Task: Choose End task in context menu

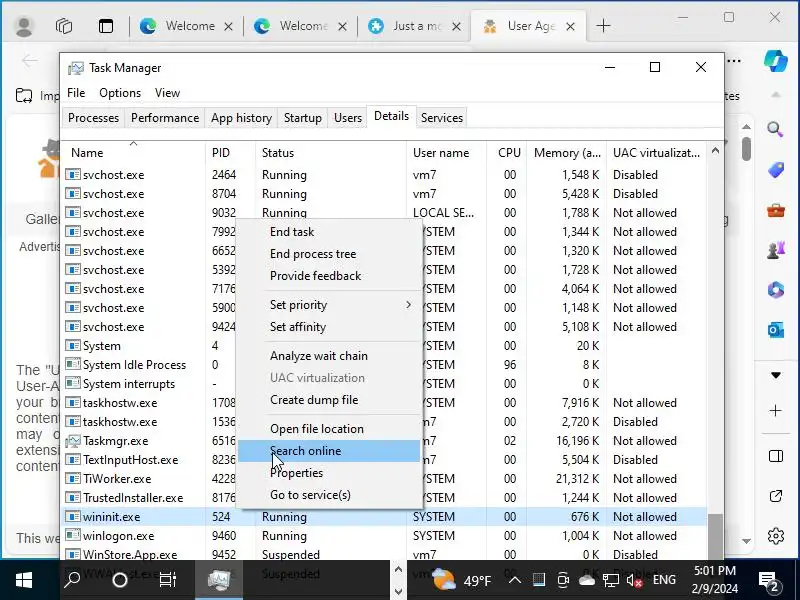Action: pyautogui.click(x=330, y=232)
